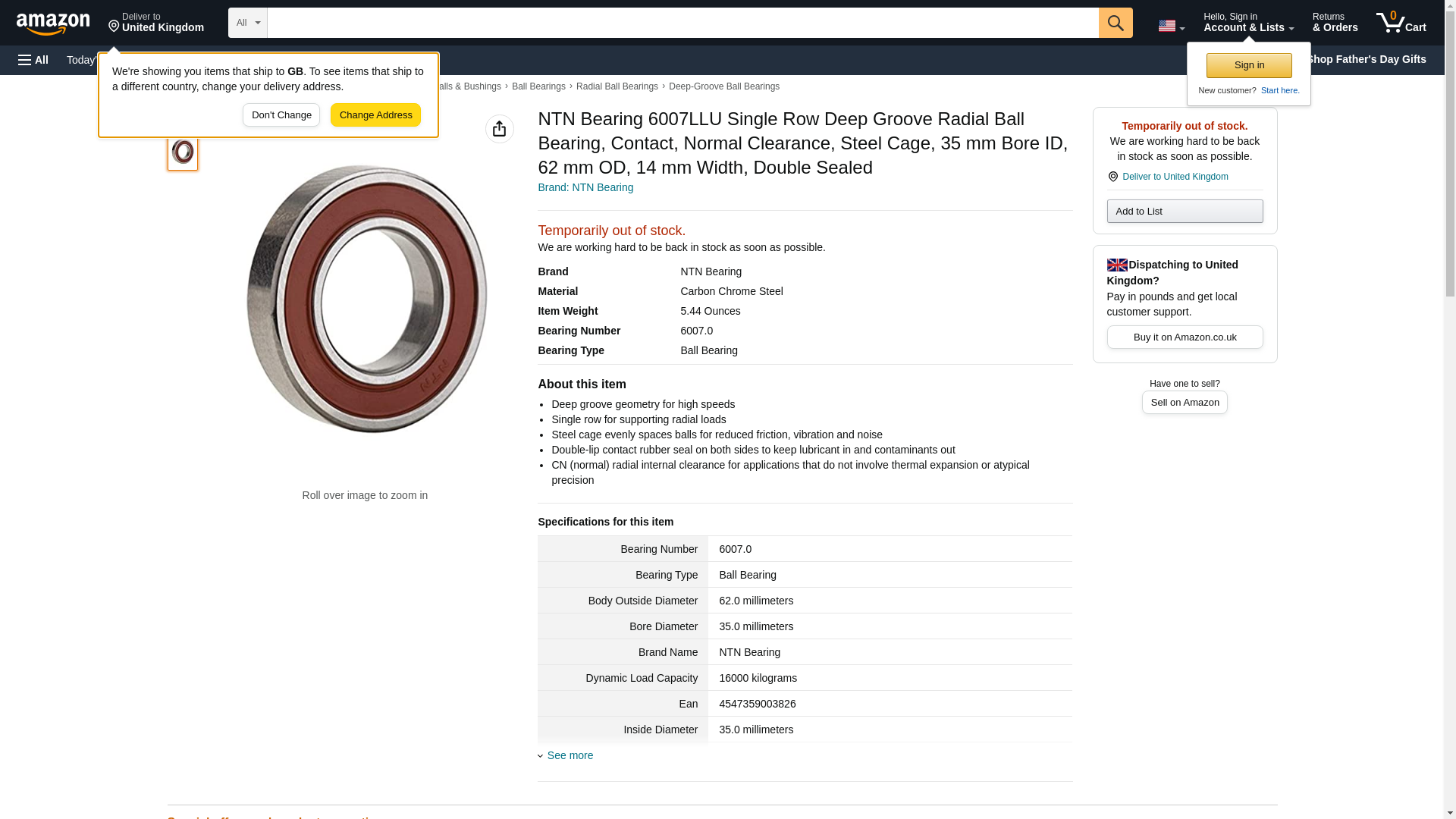Open the All hamburger menu

[x=33, y=60]
